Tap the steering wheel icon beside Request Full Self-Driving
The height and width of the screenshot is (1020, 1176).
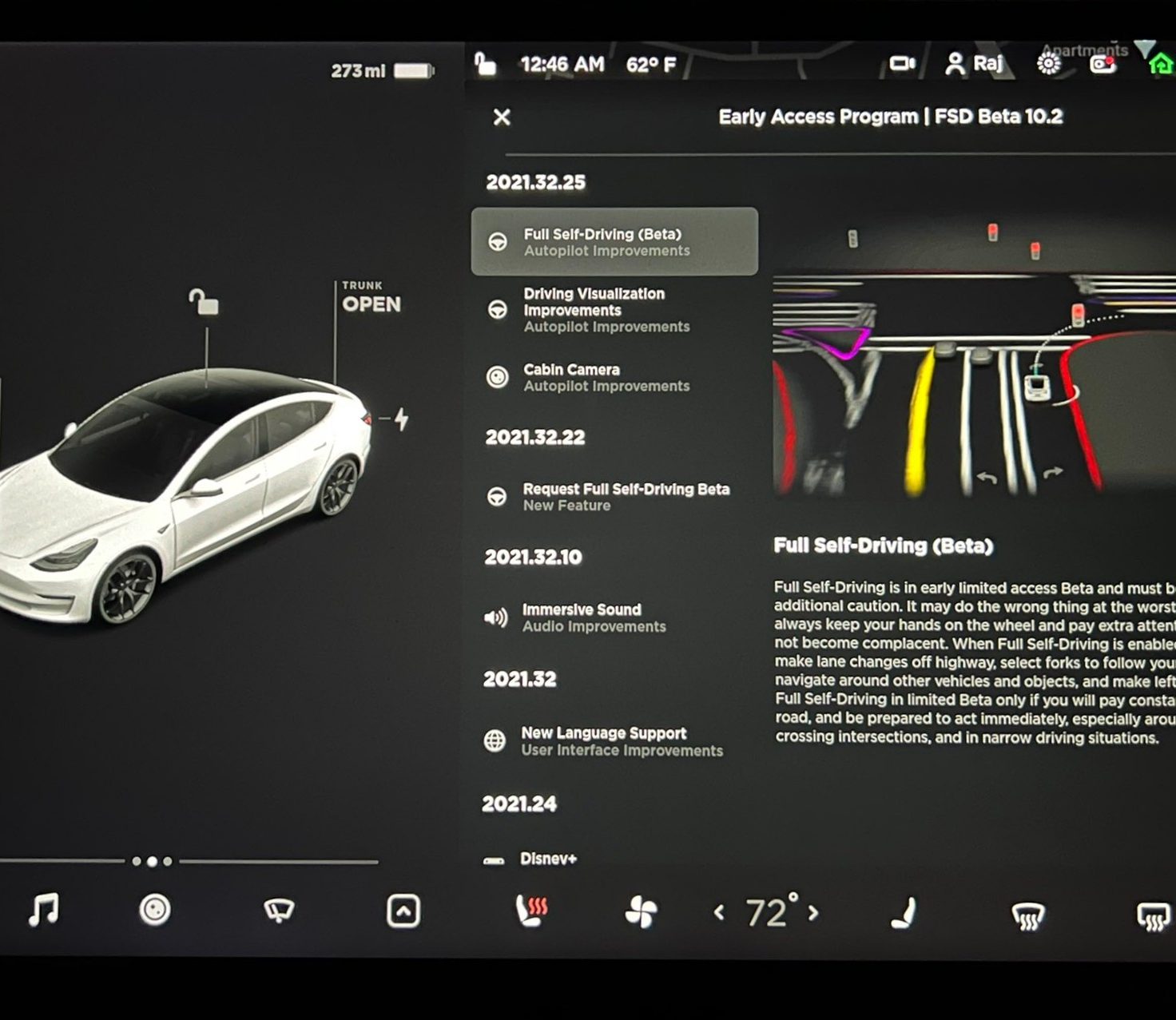tap(497, 497)
